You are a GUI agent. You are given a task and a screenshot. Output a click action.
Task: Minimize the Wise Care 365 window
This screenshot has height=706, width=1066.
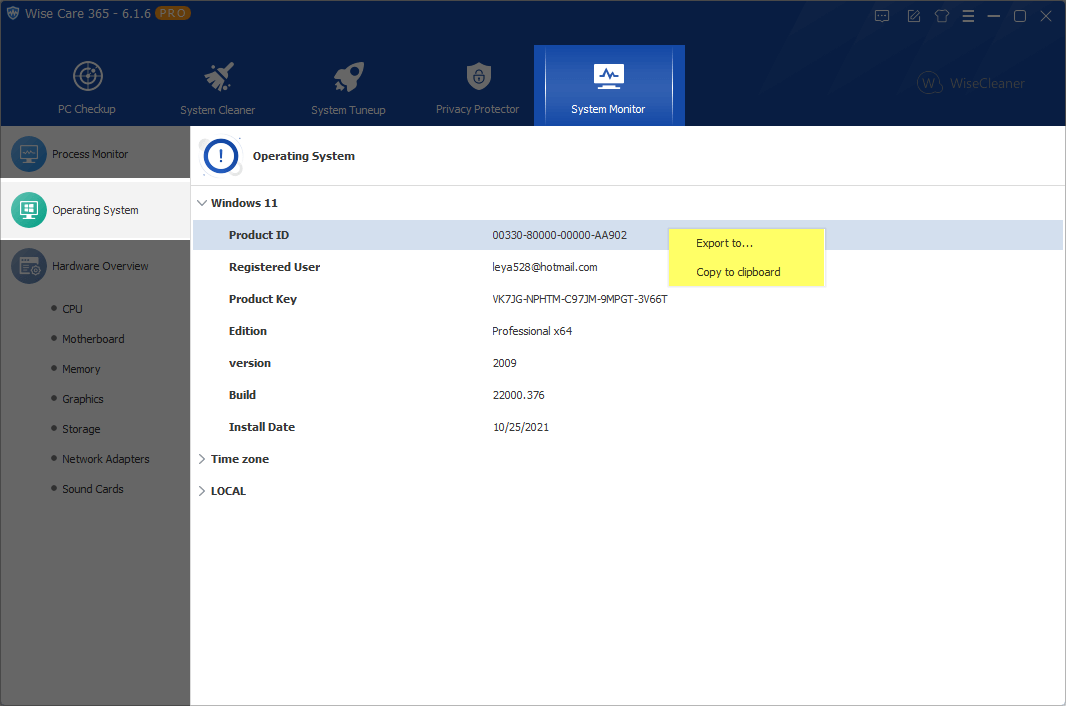[x=994, y=16]
